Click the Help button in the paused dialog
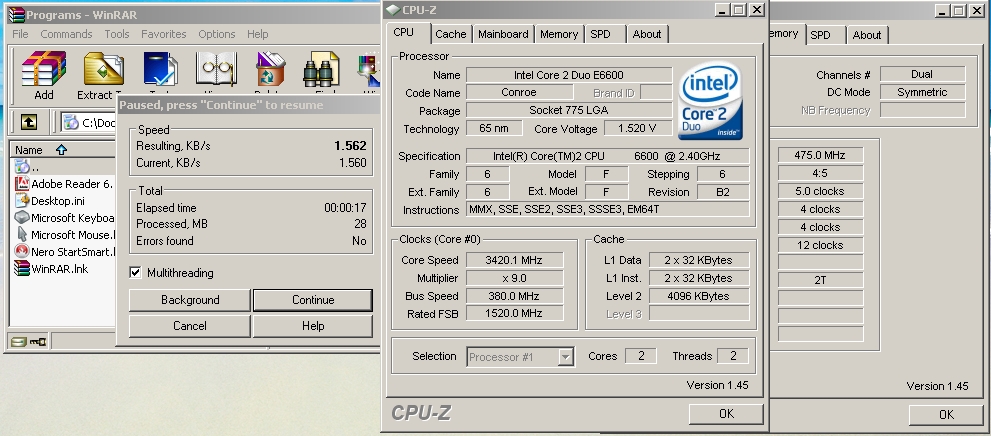This screenshot has height=436, width=991. [313, 326]
